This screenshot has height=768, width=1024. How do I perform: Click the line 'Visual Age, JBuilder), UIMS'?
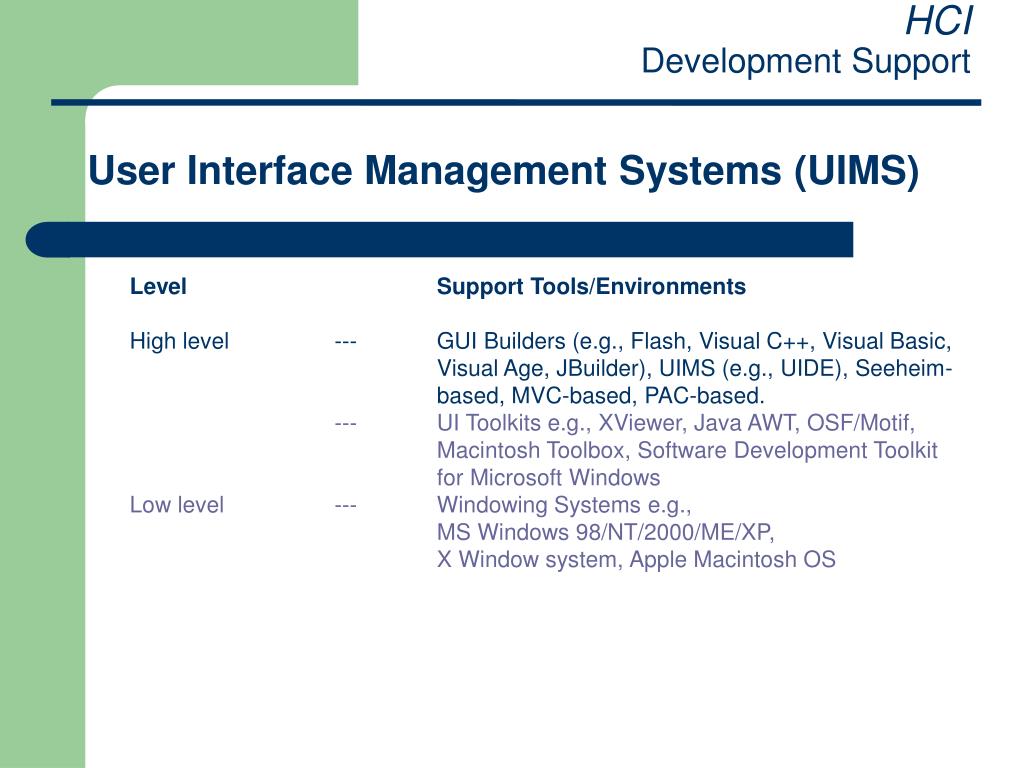pos(694,368)
